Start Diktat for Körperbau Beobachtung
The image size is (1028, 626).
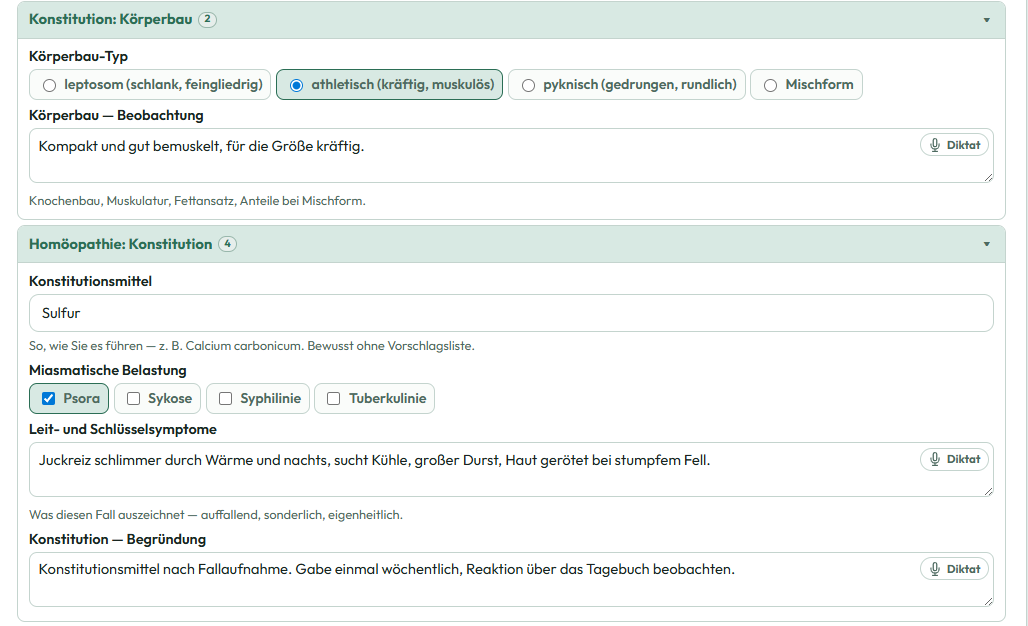(x=955, y=145)
